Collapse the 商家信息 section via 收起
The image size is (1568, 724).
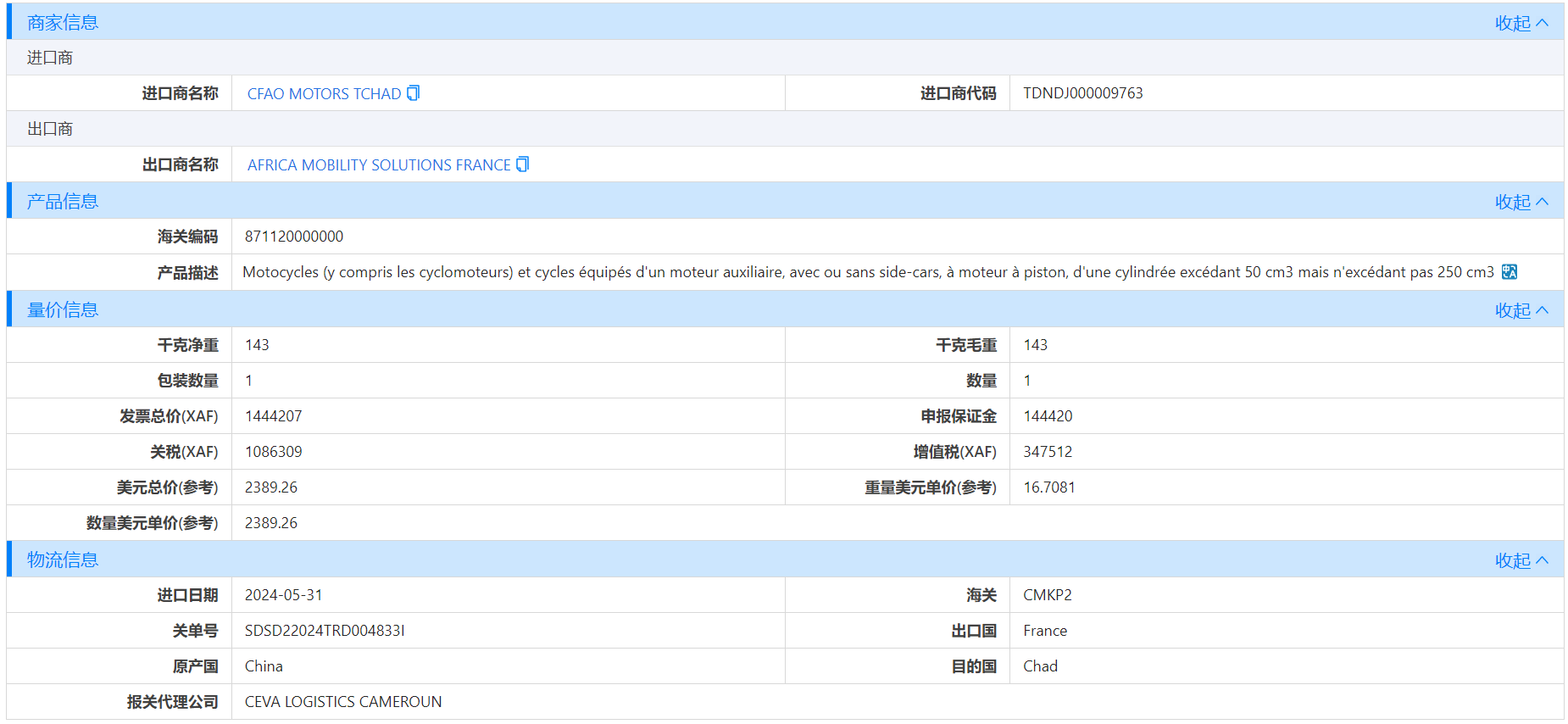pos(1521,23)
